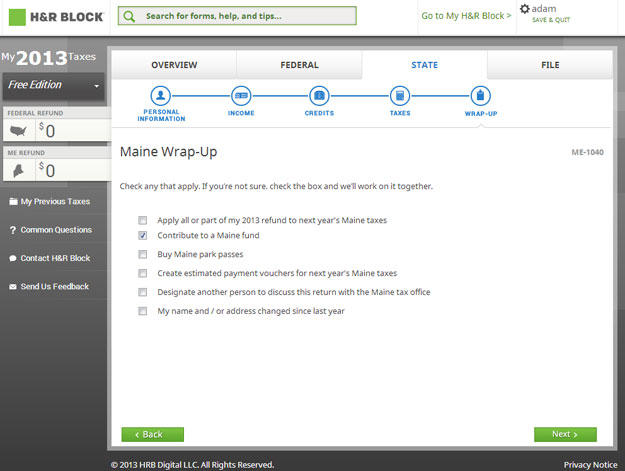The image size is (625, 471).
Task: Go to Taxes calculator step icon
Action: (x=400, y=96)
